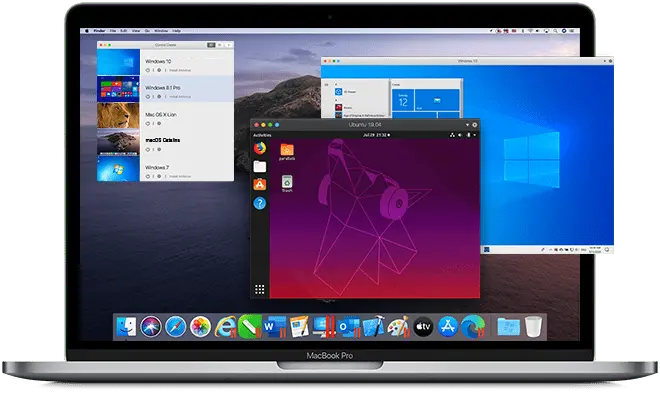Launch Apple TV app in the dock
Viewport: 660px width, 393px height.
pos(423,327)
